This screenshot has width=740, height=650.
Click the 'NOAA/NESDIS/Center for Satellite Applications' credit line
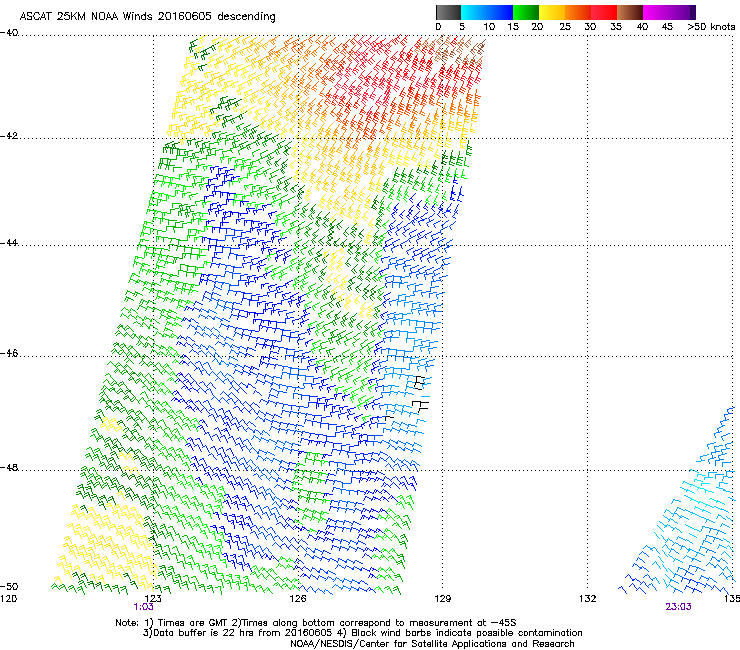(432, 644)
